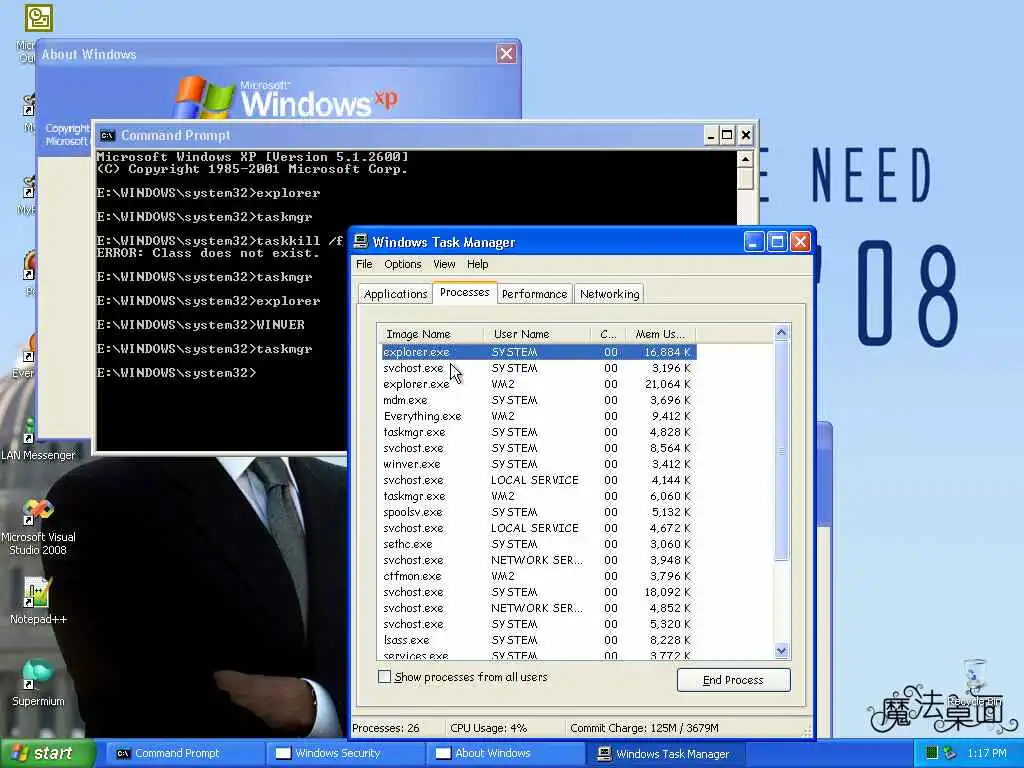Select taskmgr.exe process run by VM2

[x=538, y=496]
